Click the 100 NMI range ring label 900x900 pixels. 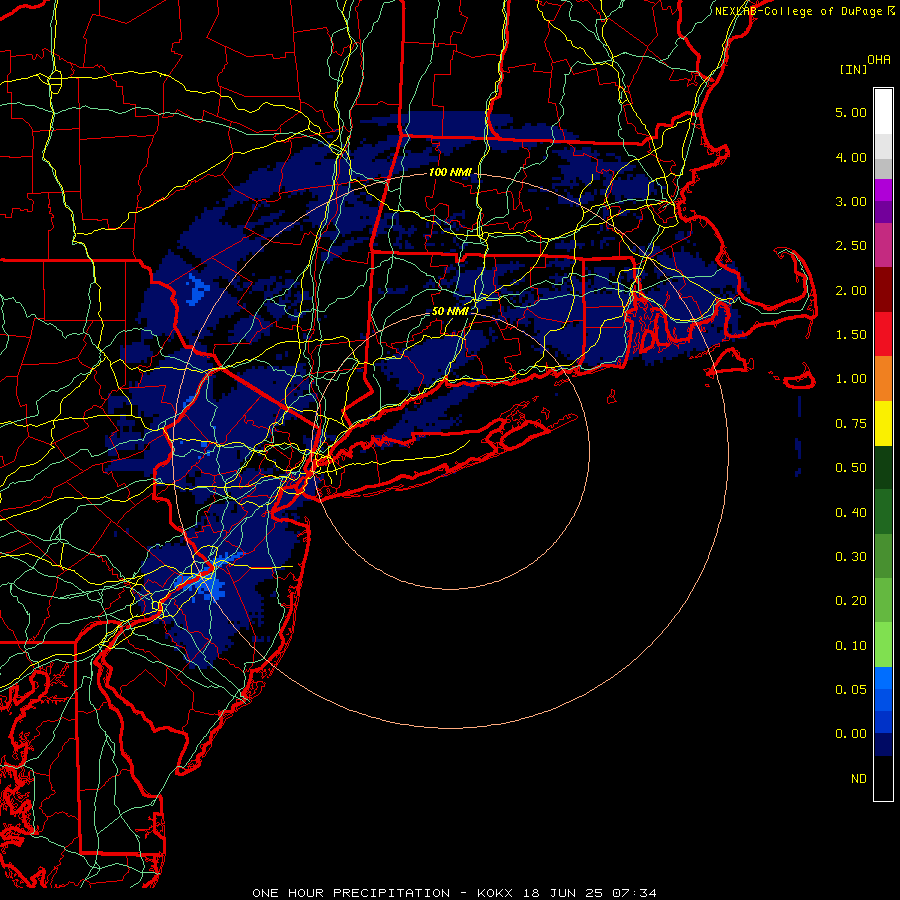pyautogui.click(x=450, y=172)
